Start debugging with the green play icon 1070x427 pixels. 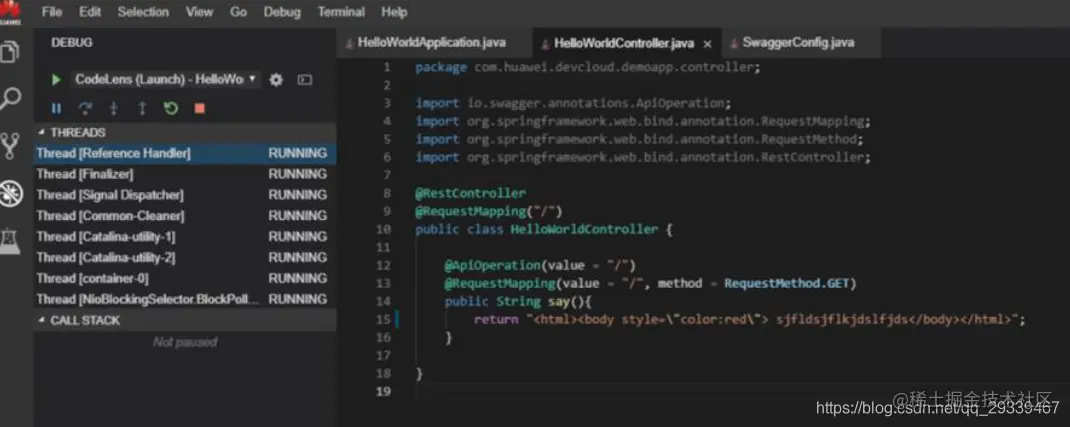pos(56,80)
